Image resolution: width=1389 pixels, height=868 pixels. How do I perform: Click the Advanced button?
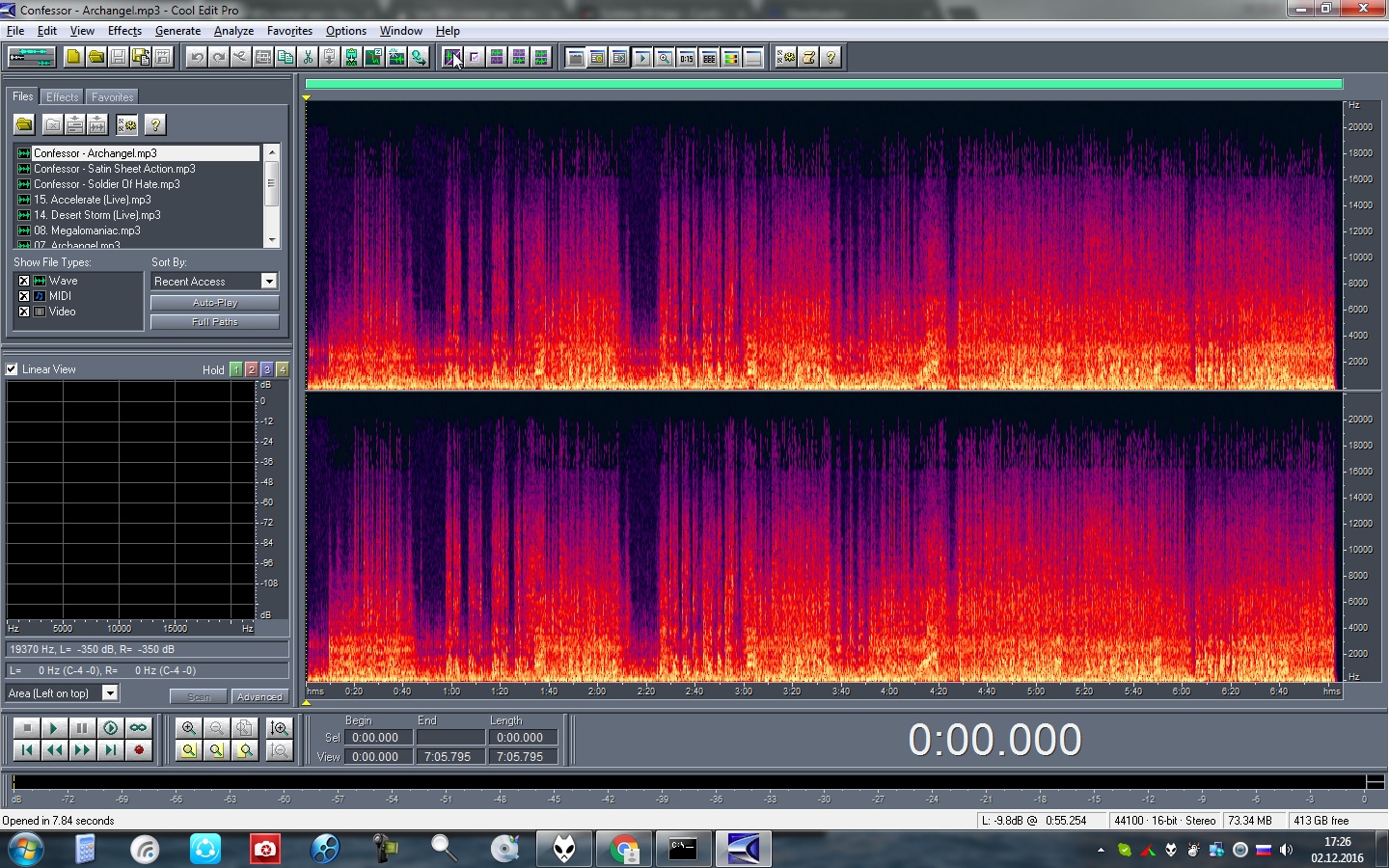(259, 696)
